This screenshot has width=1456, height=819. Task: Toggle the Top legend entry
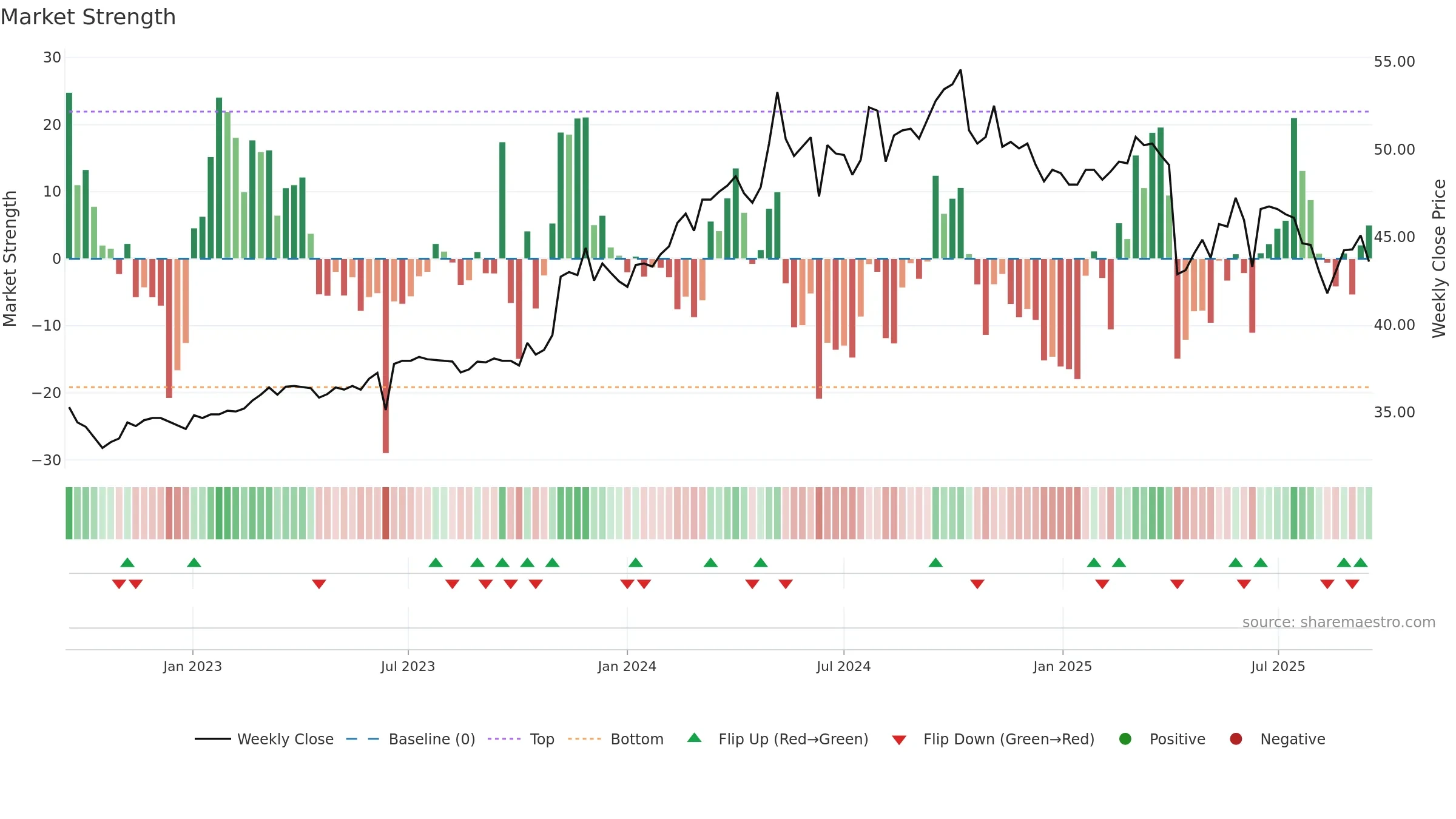(521, 739)
